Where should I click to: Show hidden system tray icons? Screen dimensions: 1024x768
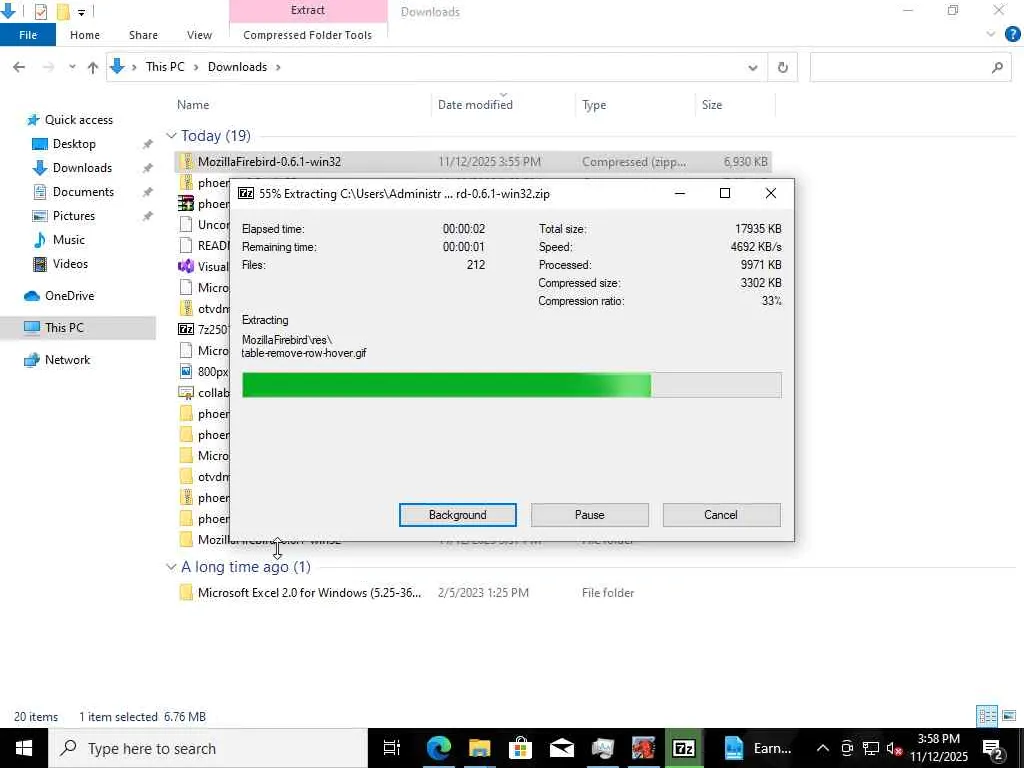click(x=823, y=748)
